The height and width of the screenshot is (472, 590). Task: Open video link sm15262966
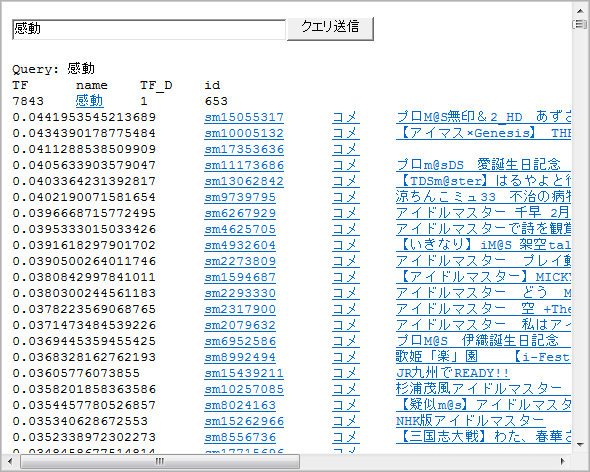click(x=244, y=421)
